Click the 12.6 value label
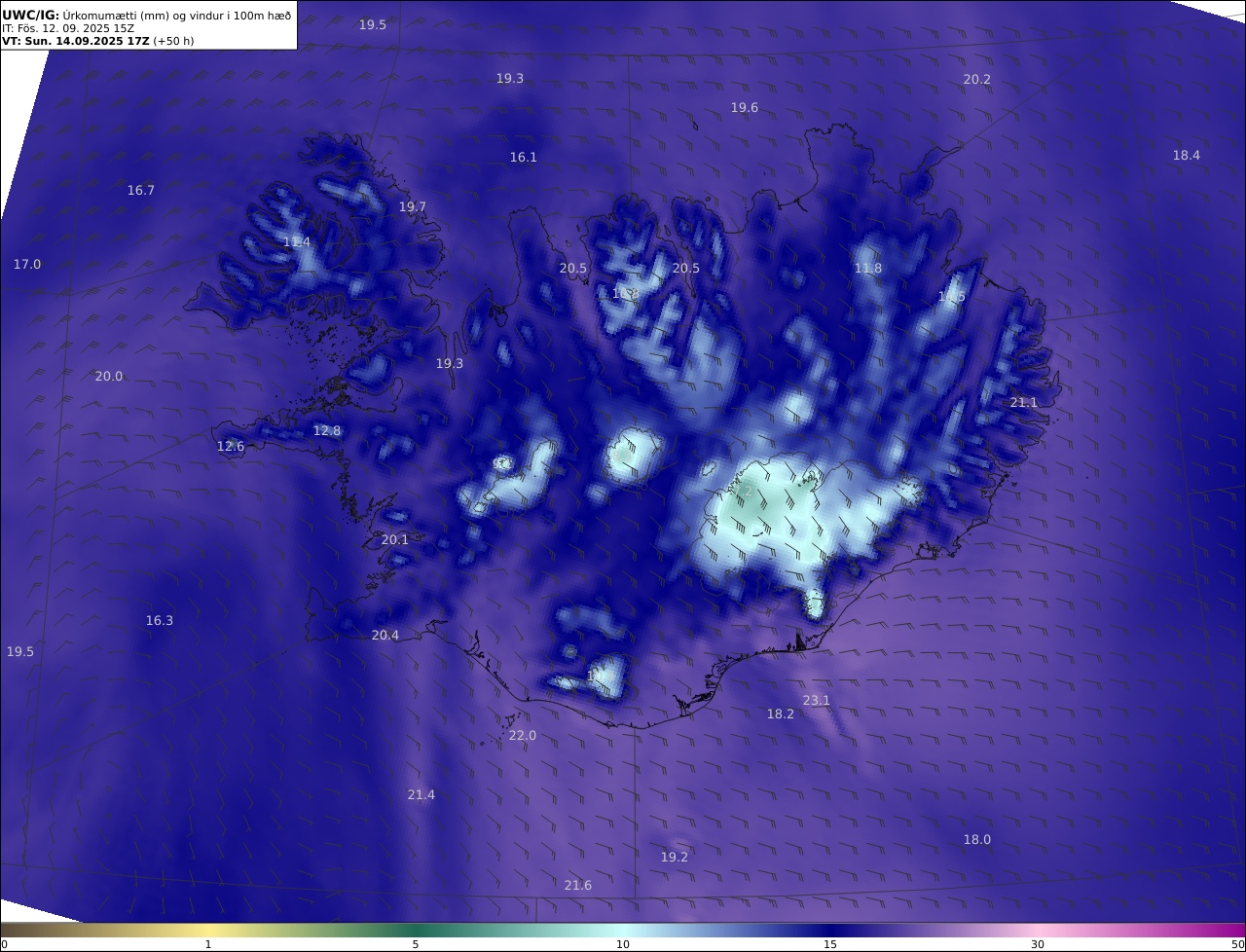Screen dimensions: 1246x952 pyautogui.click(x=231, y=447)
